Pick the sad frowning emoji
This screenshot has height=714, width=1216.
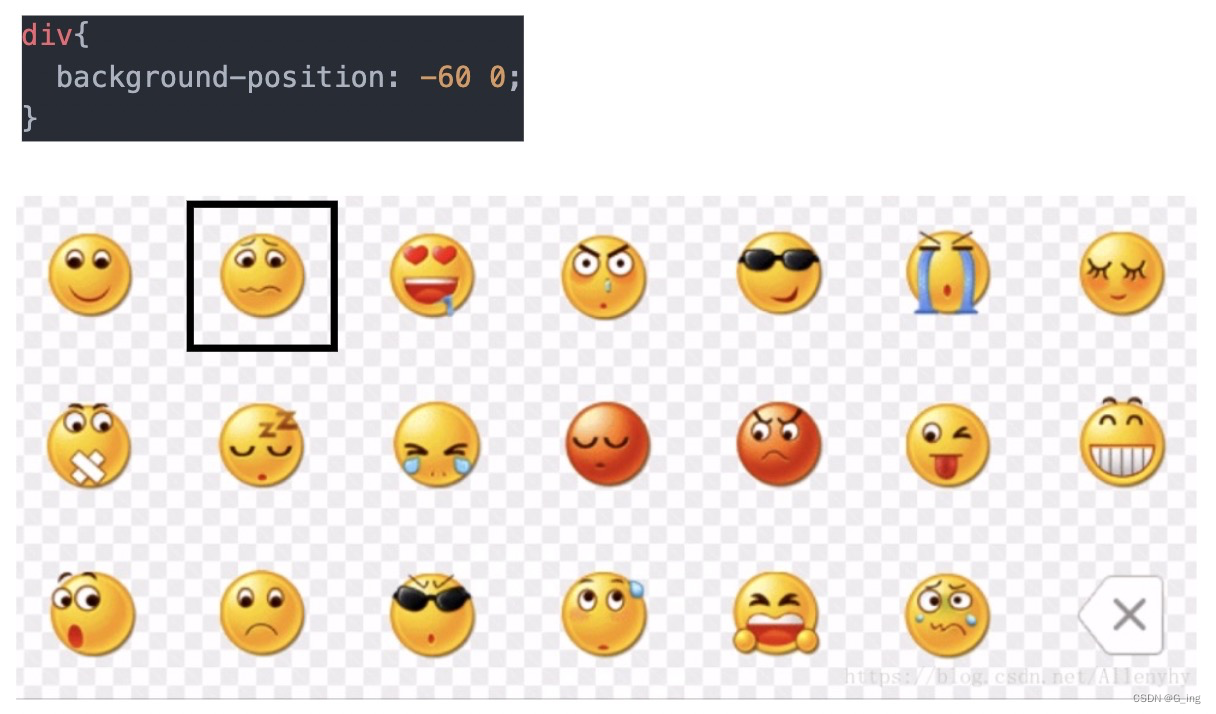[x=262, y=613]
